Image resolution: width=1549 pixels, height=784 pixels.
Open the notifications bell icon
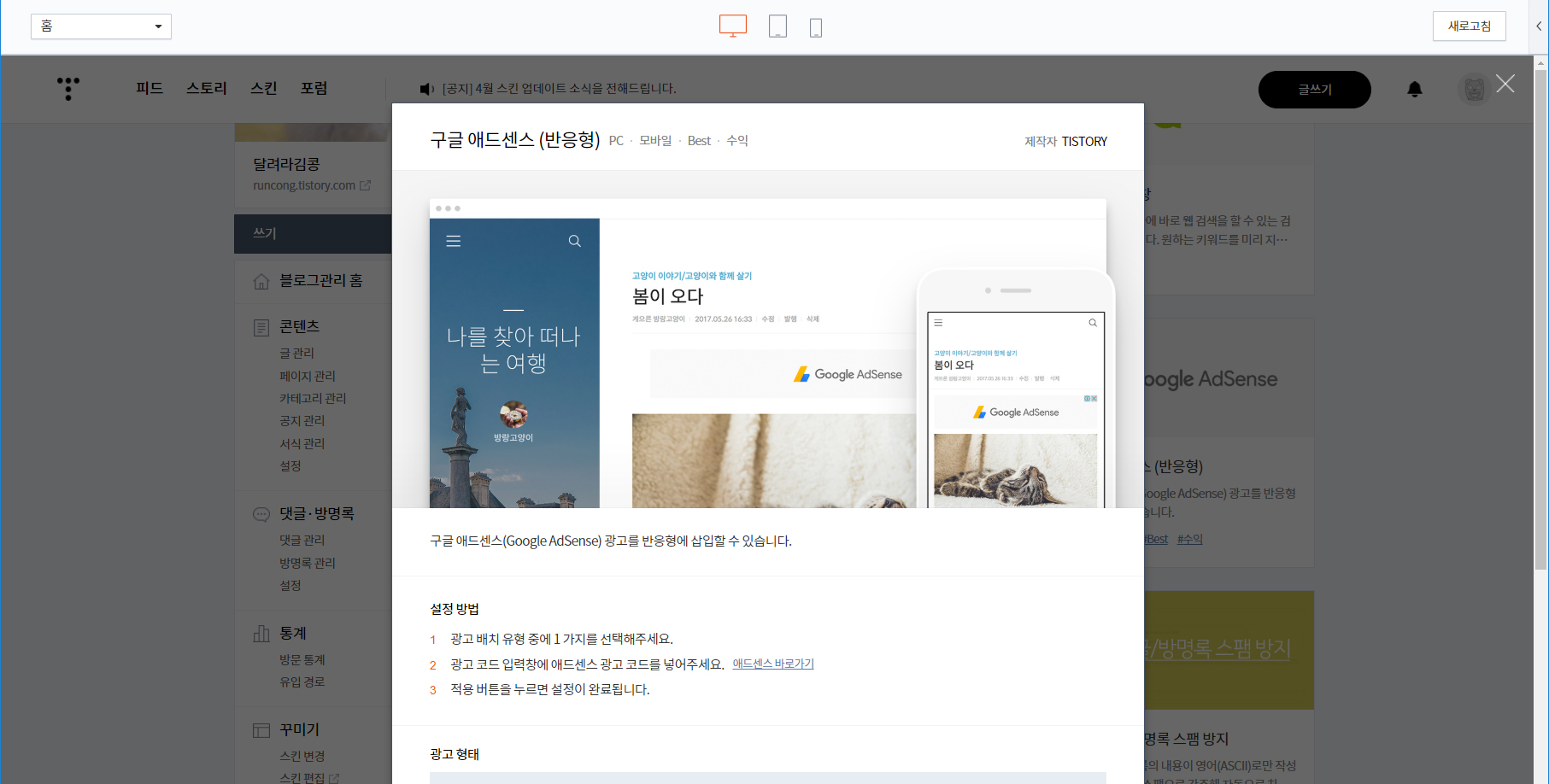click(1415, 89)
